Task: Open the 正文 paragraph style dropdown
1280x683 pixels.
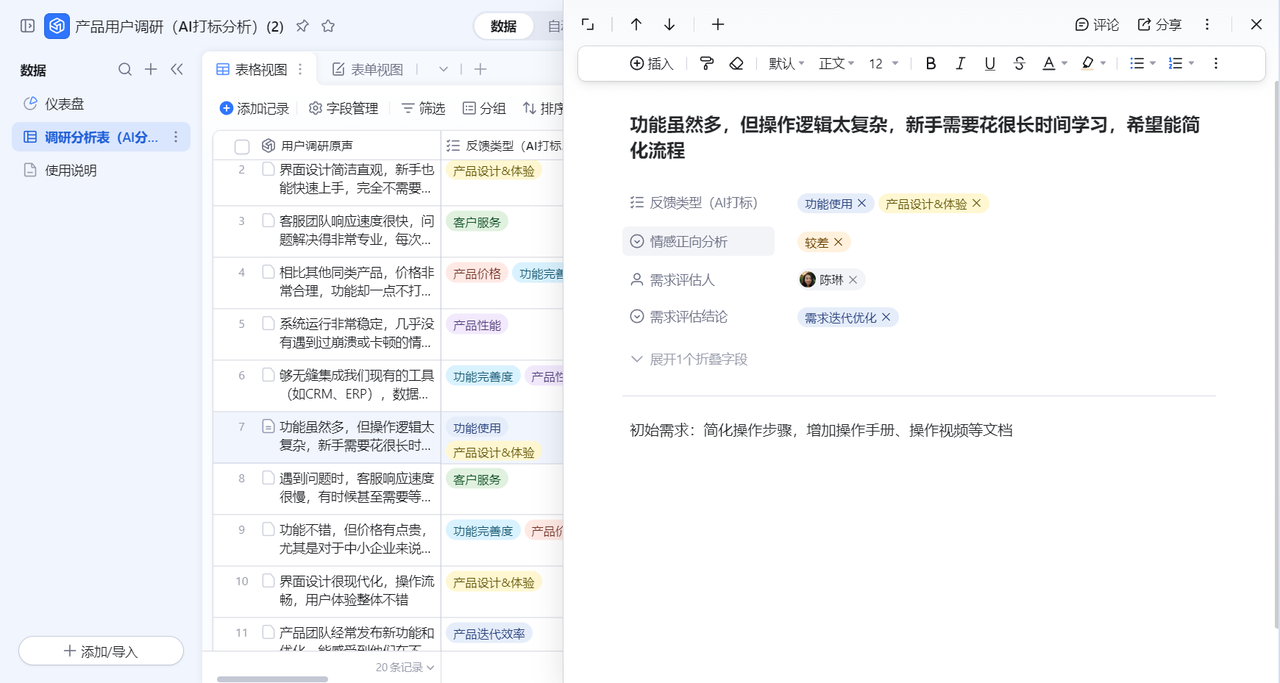Action: tap(836, 63)
